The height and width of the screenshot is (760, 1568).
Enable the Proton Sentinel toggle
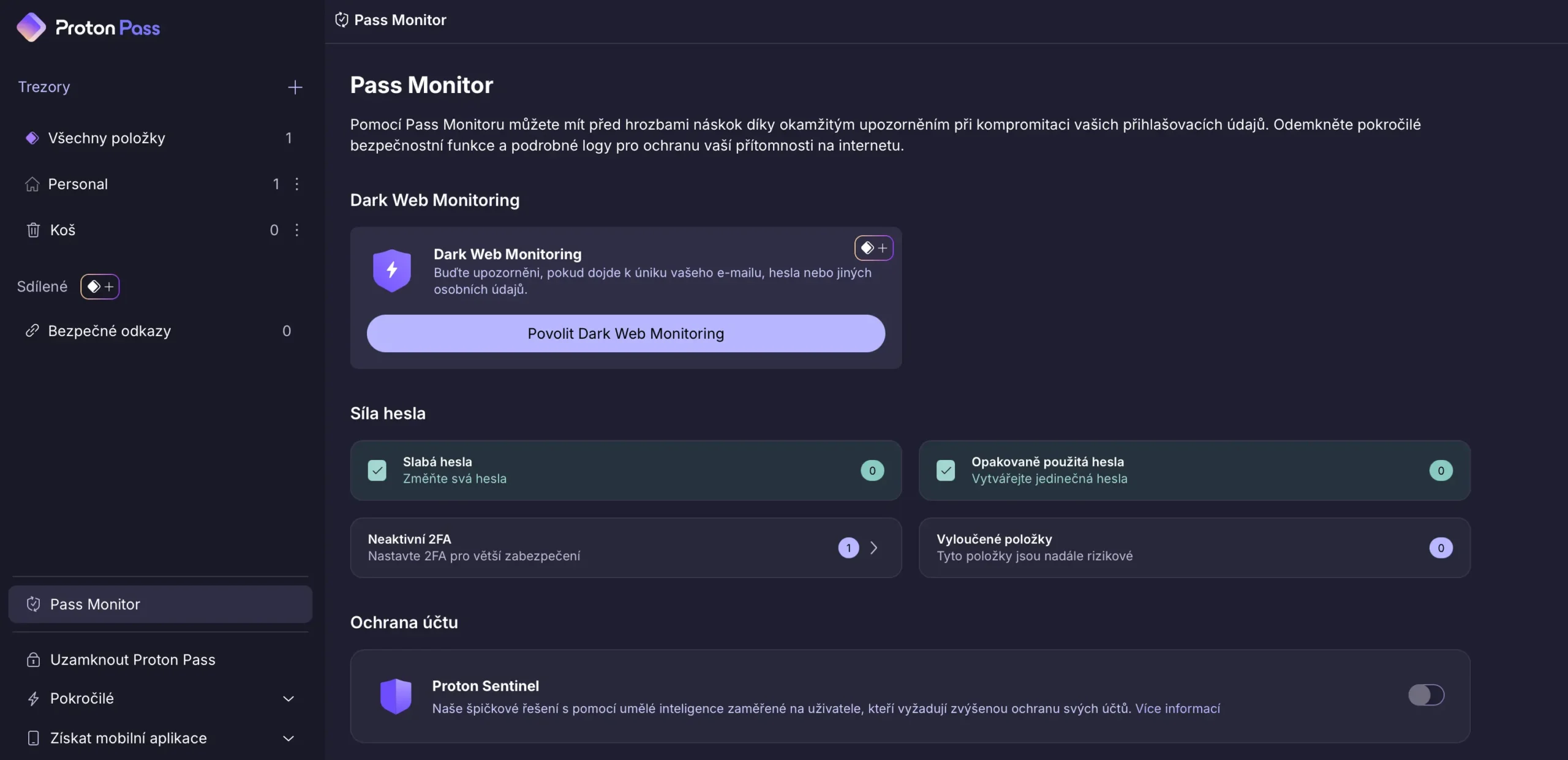pyautogui.click(x=1425, y=695)
